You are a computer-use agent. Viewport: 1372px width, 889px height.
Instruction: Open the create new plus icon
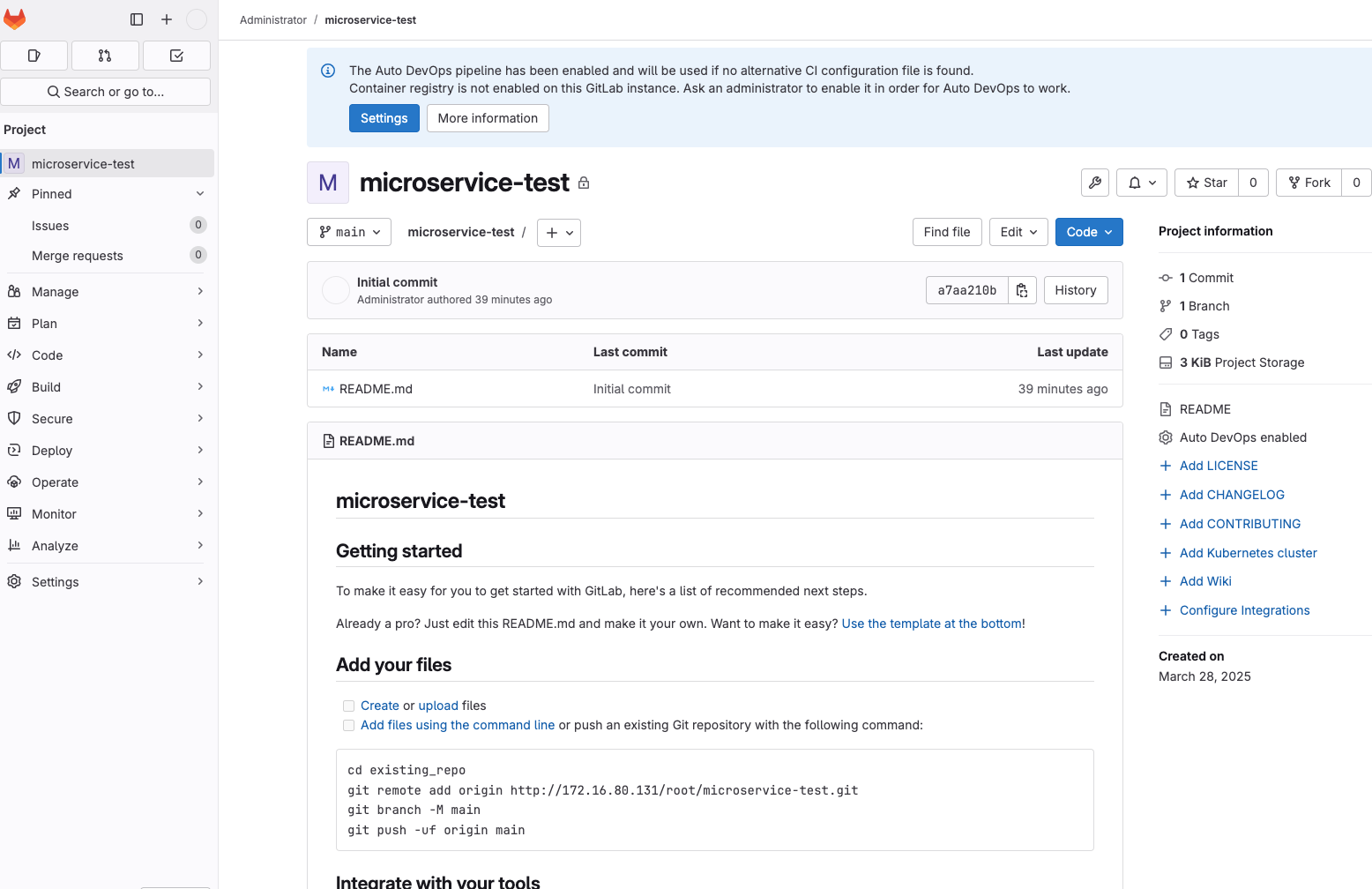pyautogui.click(x=167, y=19)
